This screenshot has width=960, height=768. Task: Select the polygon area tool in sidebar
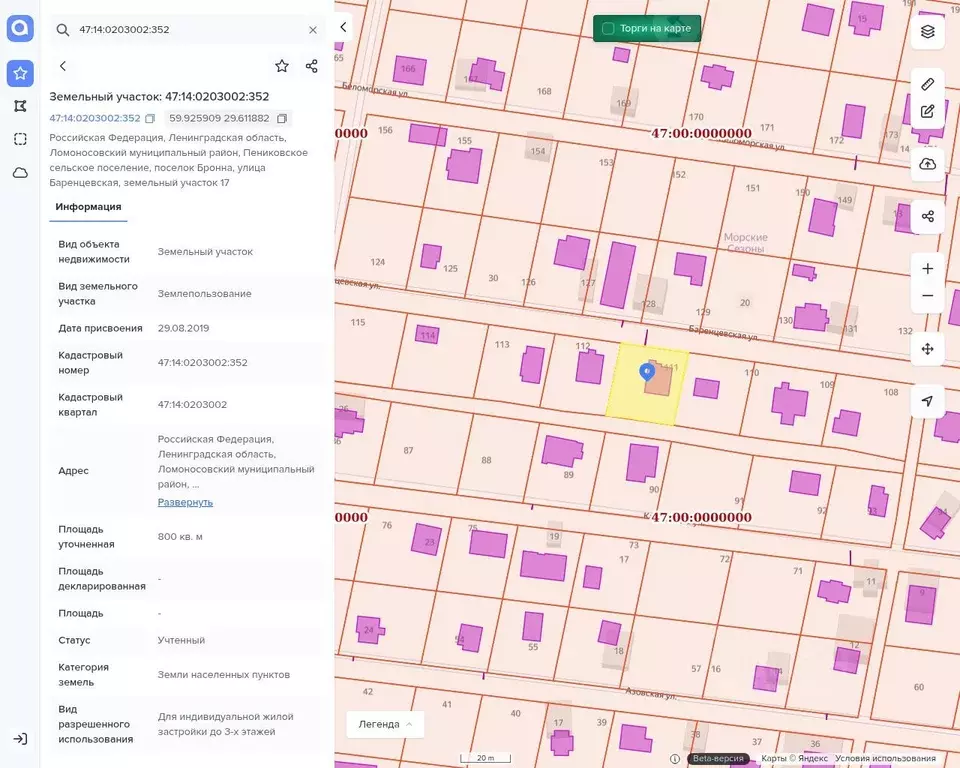20,107
